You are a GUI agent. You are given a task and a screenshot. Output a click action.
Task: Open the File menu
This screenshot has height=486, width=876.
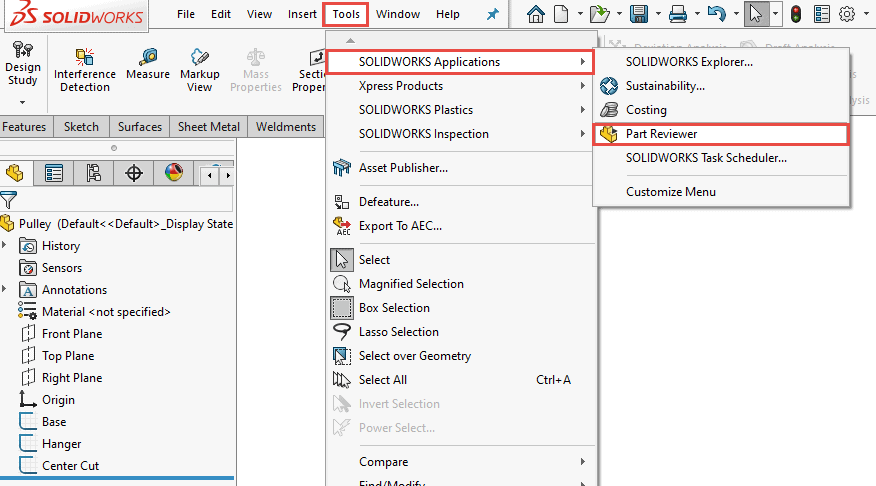(185, 14)
